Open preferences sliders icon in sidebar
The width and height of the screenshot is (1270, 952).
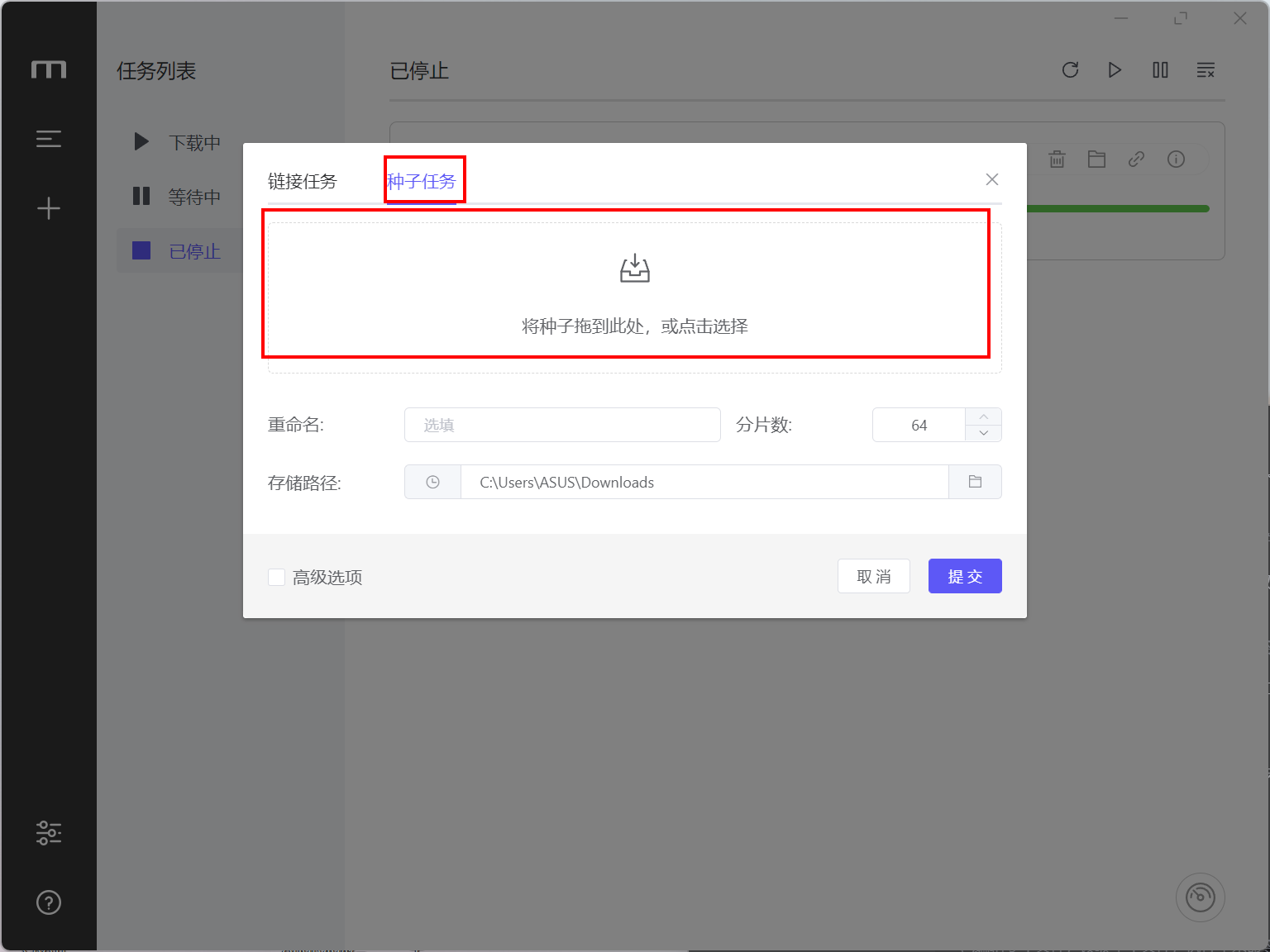click(49, 833)
